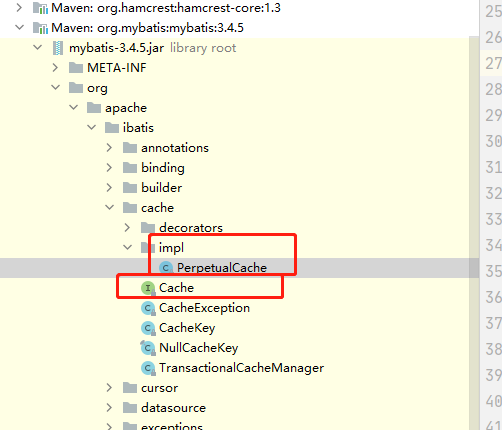Click the mybatis-3.4.5.jar archive icon
The height and width of the screenshot is (430, 502).
click(x=58, y=48)
